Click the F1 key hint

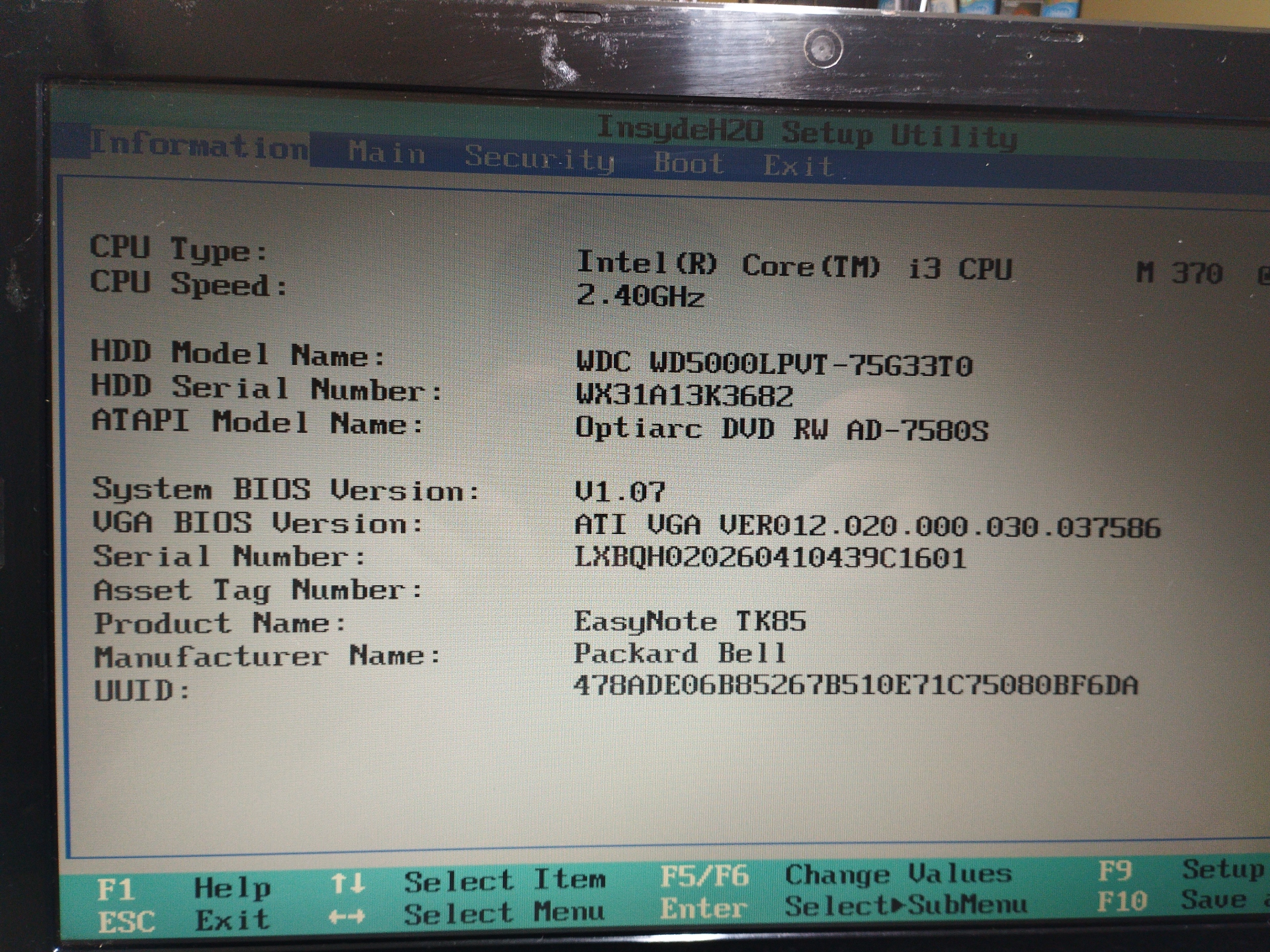tap(116, 890)
